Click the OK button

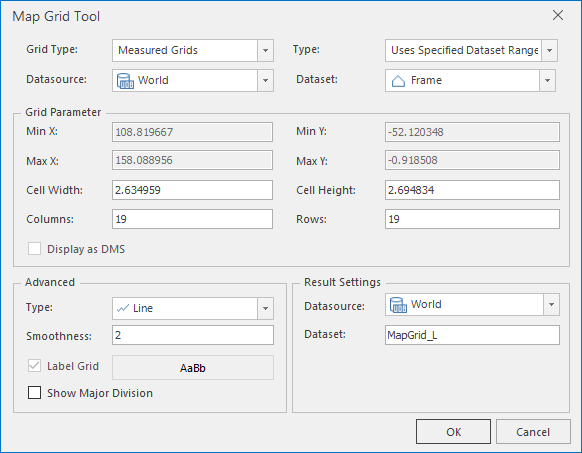(x=453, y=432)
